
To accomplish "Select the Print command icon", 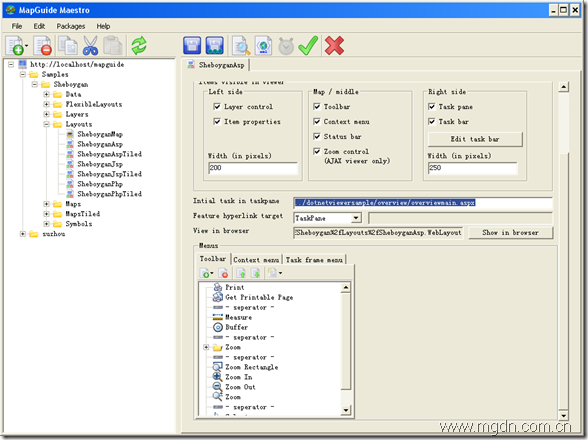I will (x=218, y=287).
